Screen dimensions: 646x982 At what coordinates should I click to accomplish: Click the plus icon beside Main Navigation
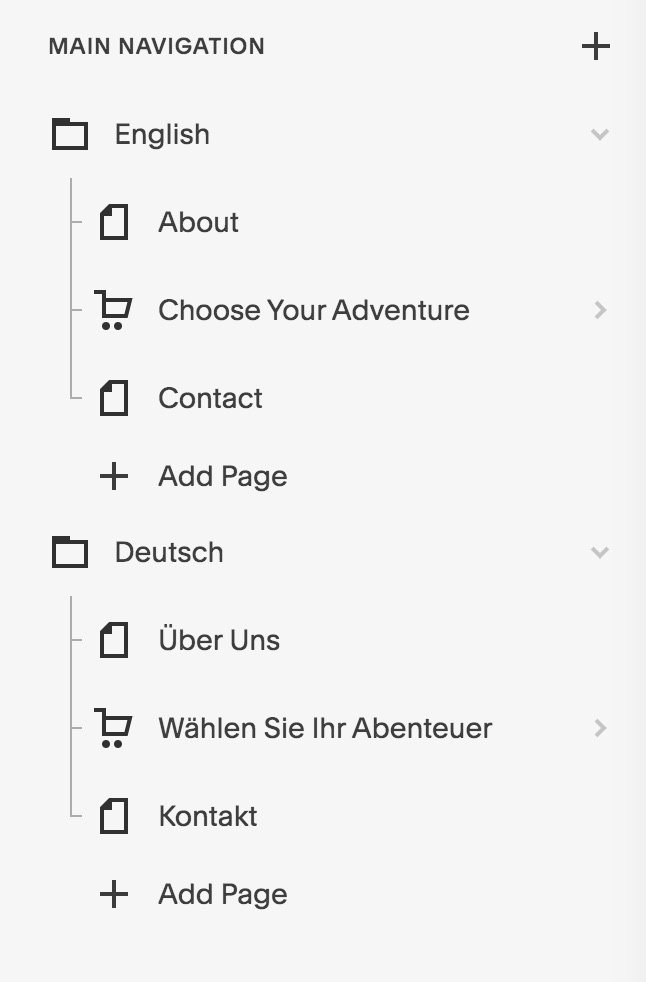tap(595, 46)
